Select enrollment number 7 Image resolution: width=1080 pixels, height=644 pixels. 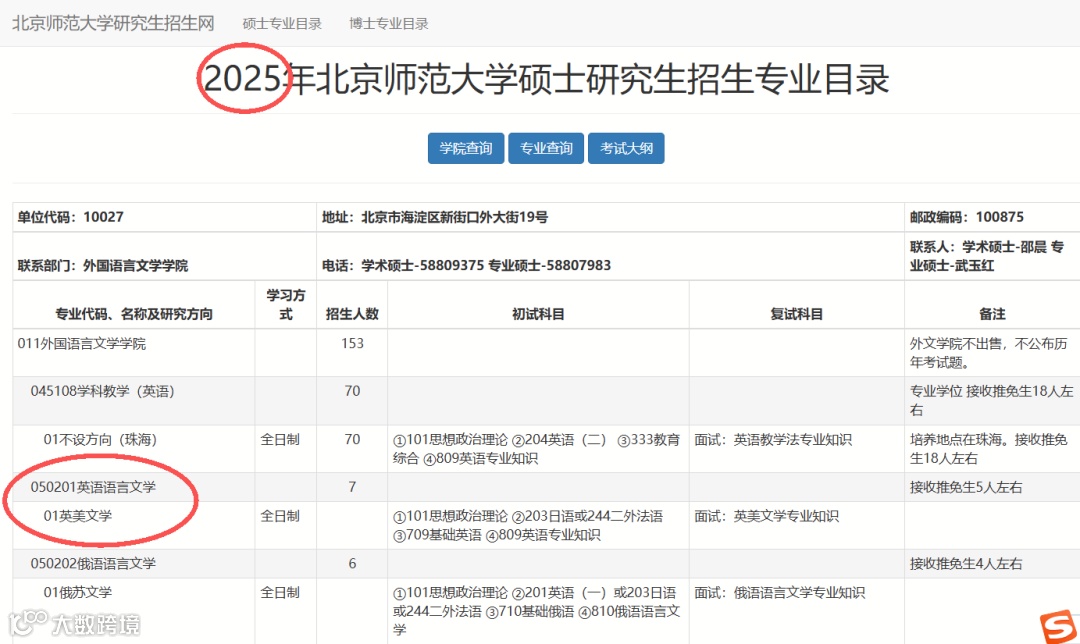352,487
